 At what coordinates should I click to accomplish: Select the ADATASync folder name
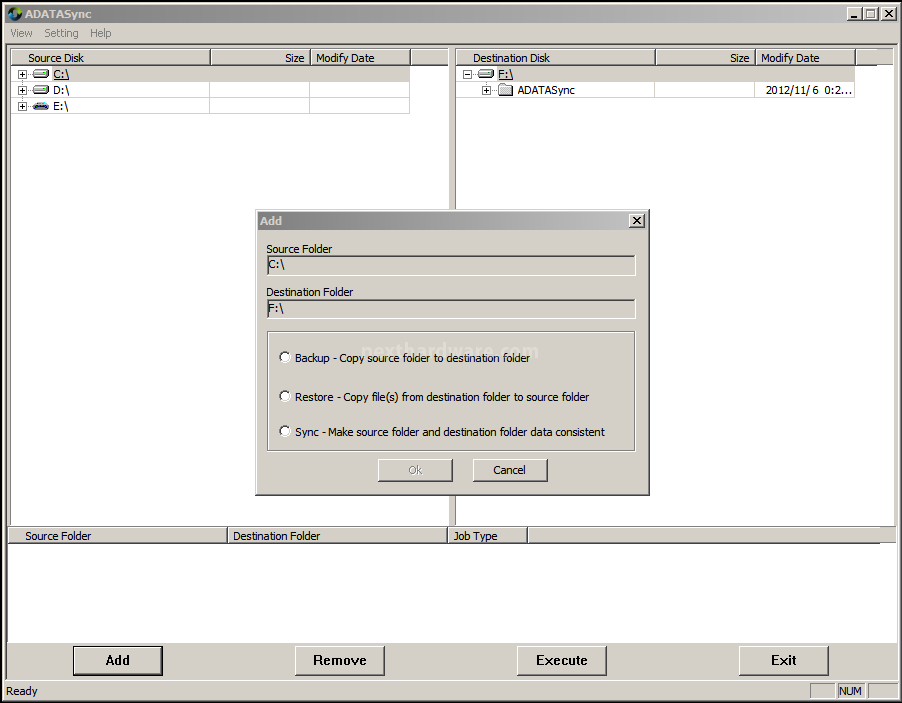click(546, 90)
